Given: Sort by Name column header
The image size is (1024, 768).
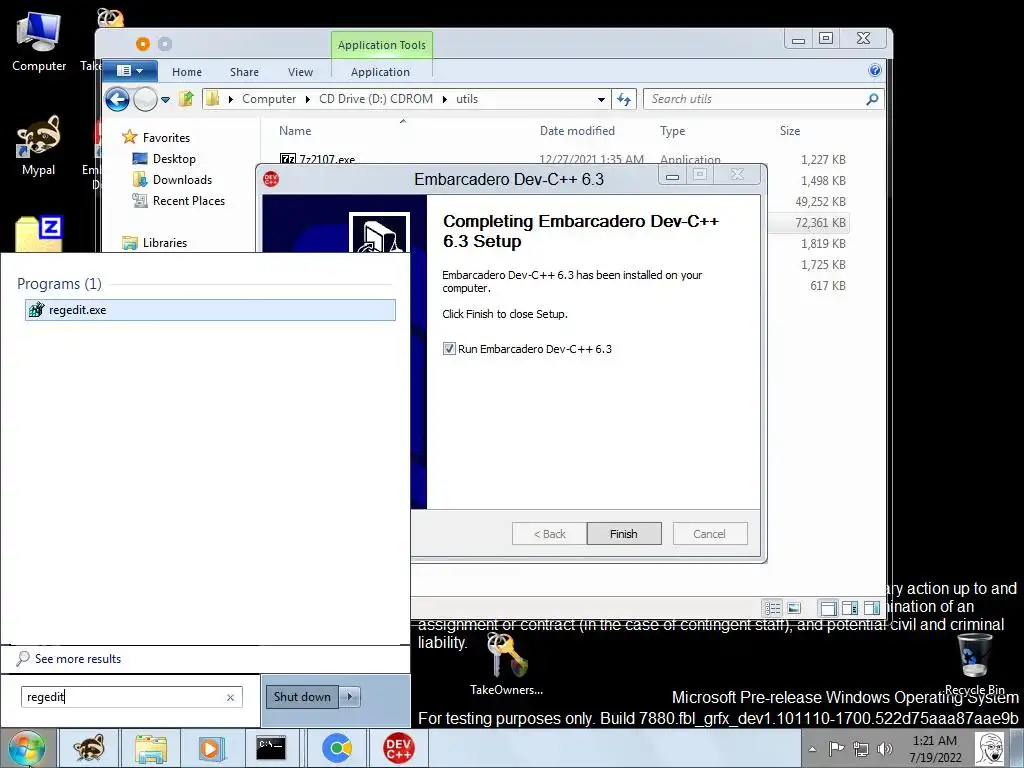Looking at the screenshot, I should (x=295, y=131).
